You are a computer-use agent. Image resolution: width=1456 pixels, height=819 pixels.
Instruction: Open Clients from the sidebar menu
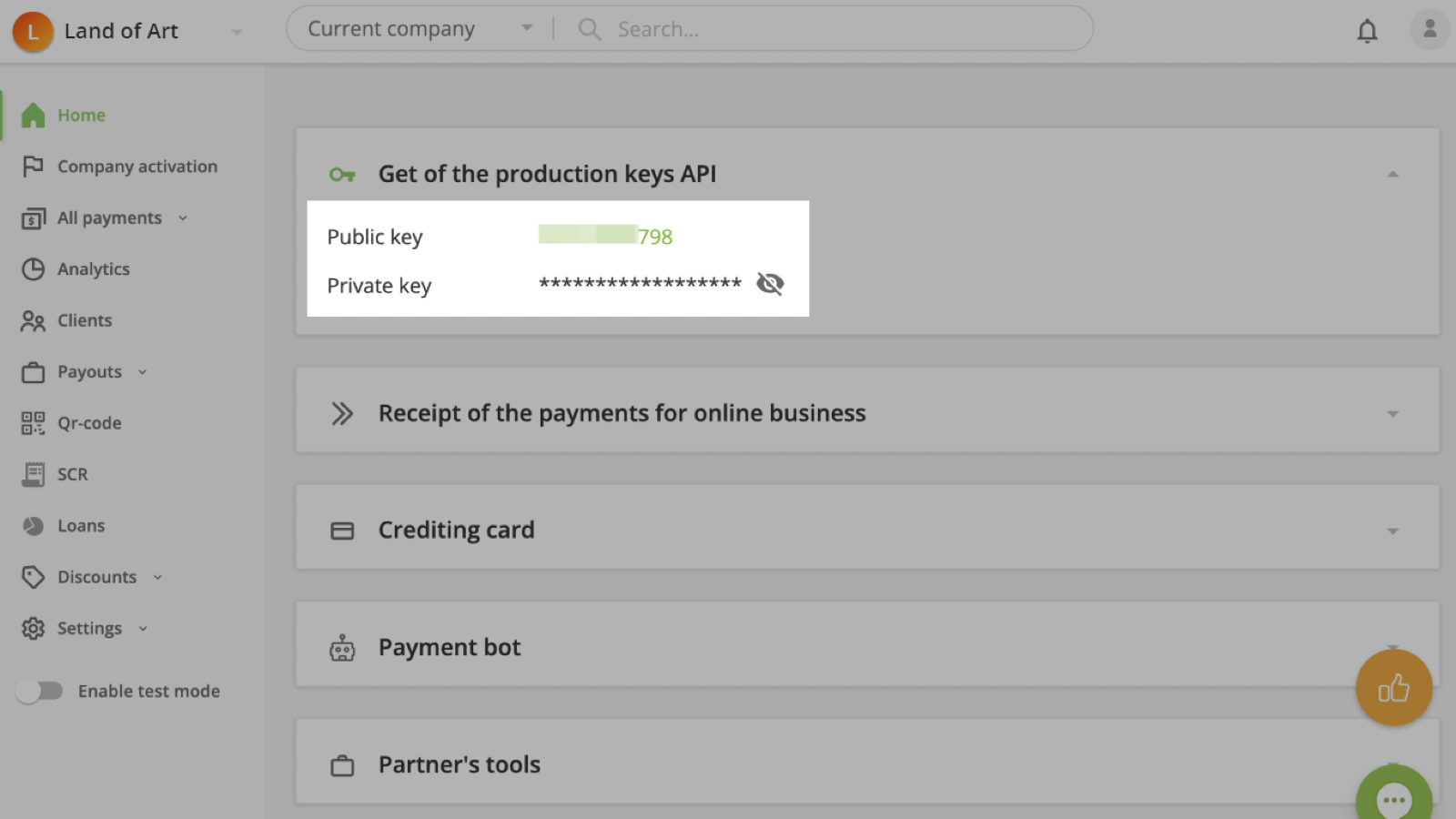pos(84,320)
